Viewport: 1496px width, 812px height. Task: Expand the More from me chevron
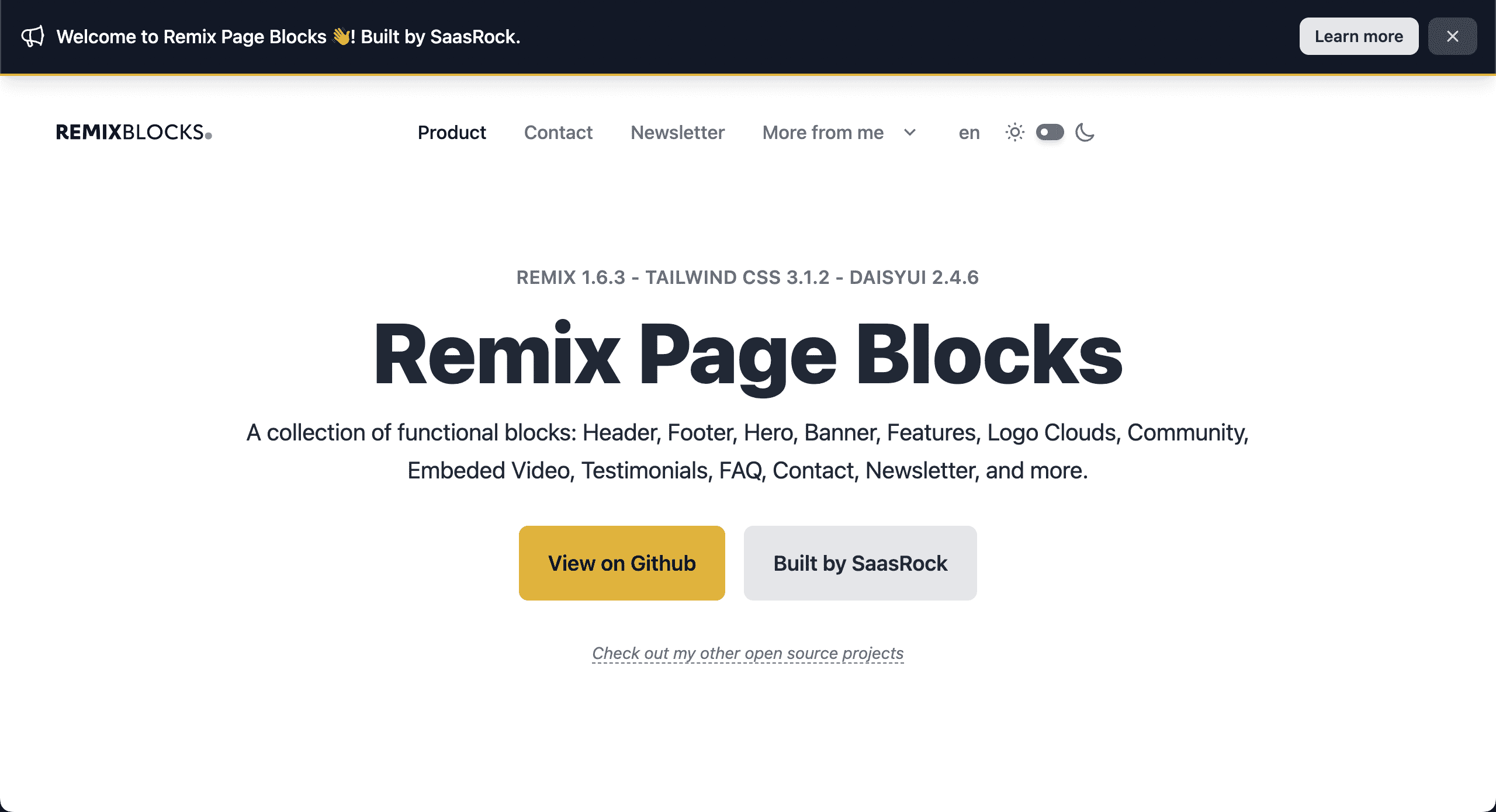pyautogui.click(x=910, y=133)
